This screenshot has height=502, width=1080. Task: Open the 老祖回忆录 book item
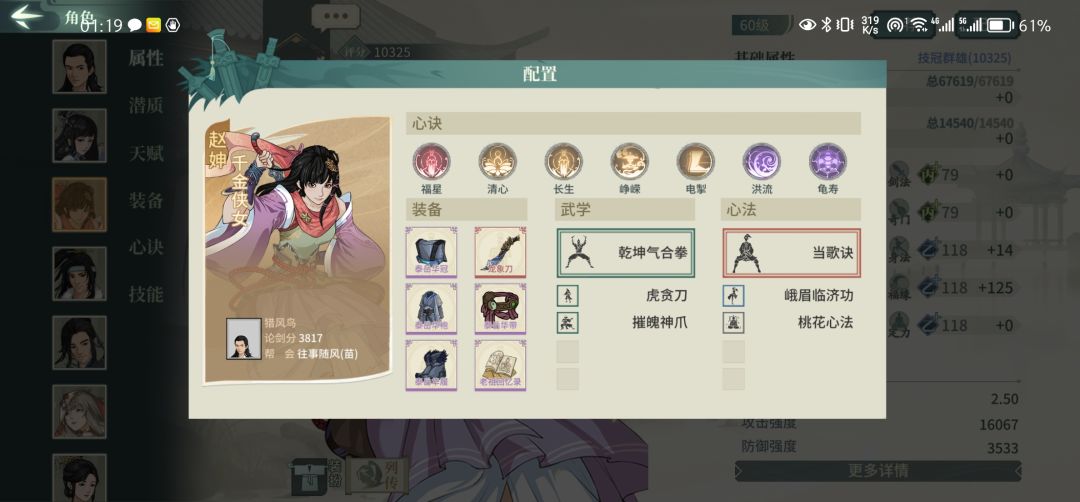point(500,365)
